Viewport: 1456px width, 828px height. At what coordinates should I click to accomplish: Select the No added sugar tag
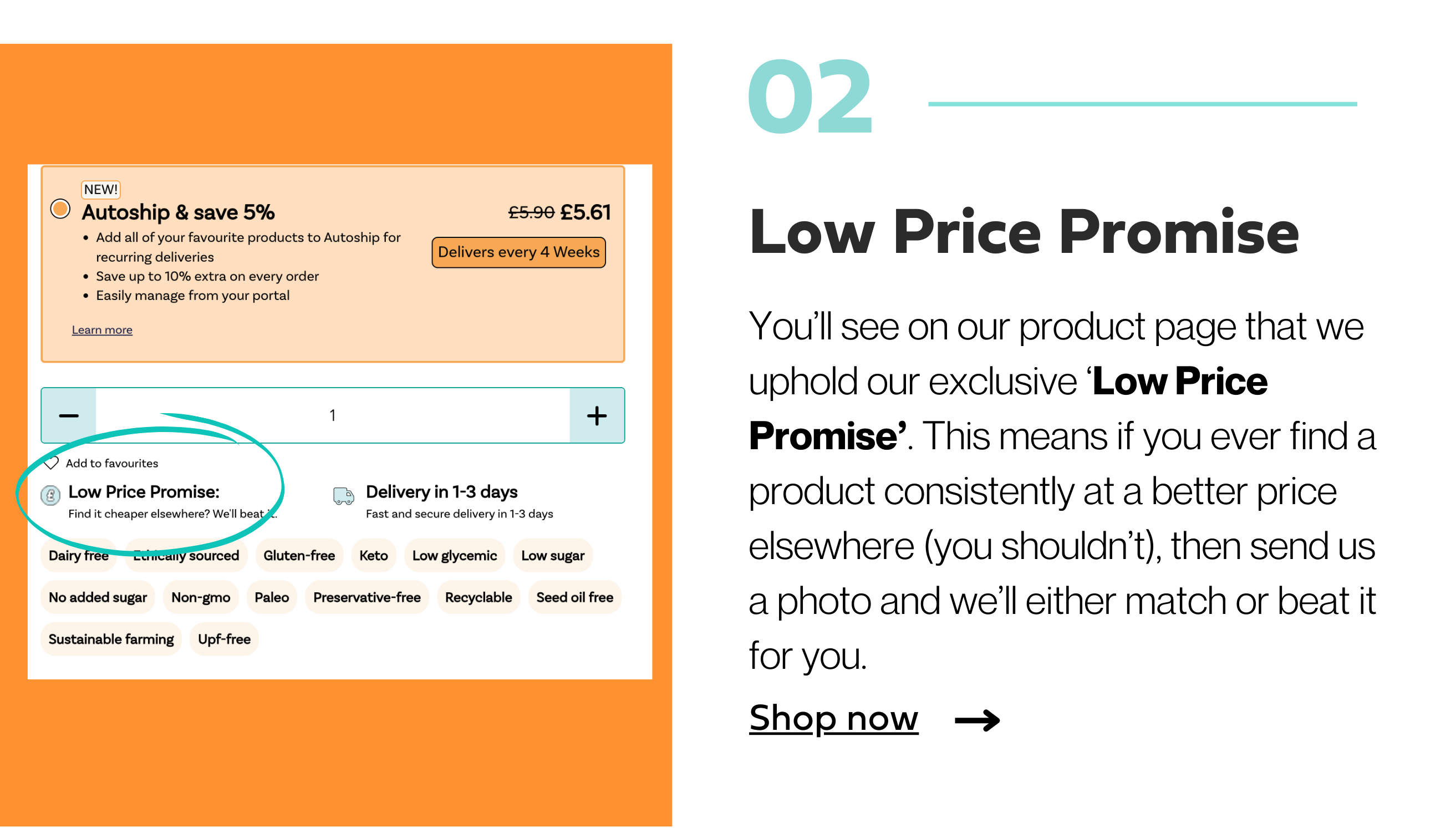click(98, 598)
